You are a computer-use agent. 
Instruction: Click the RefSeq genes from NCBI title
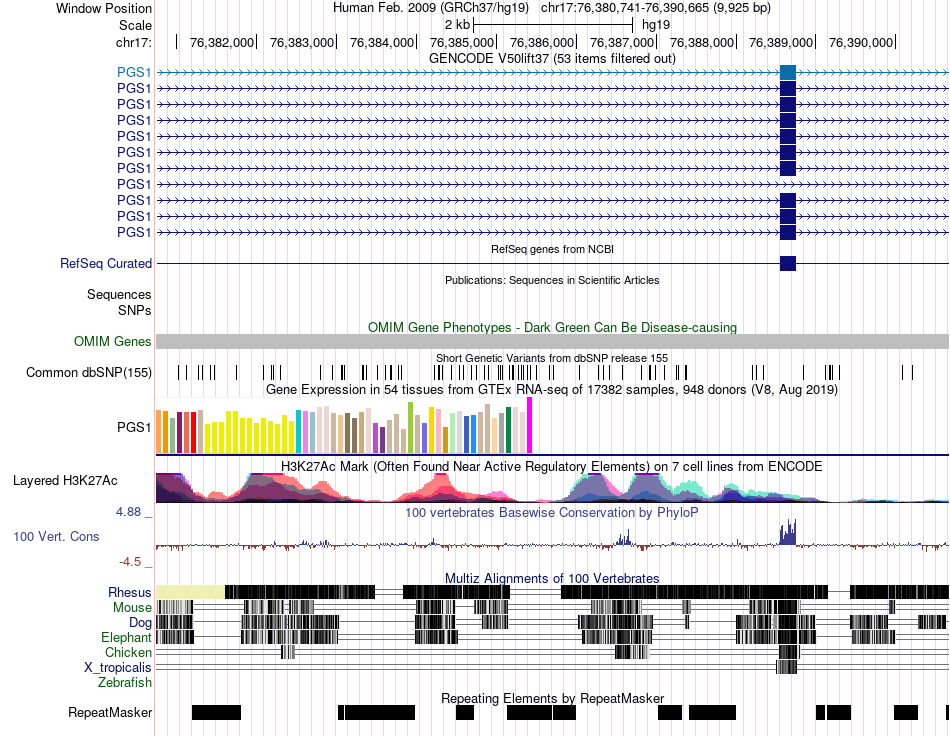coord(553,249)
